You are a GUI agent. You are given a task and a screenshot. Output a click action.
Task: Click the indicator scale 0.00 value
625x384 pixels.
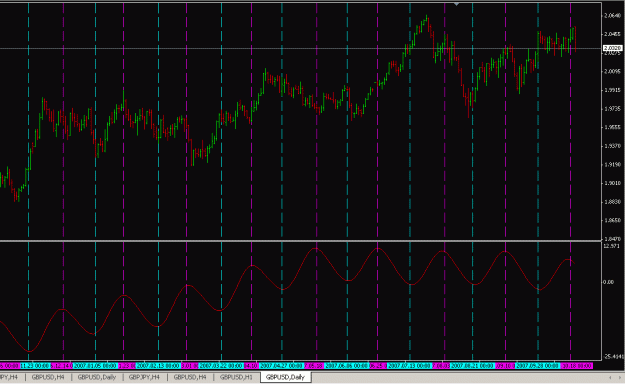point(609,282)
